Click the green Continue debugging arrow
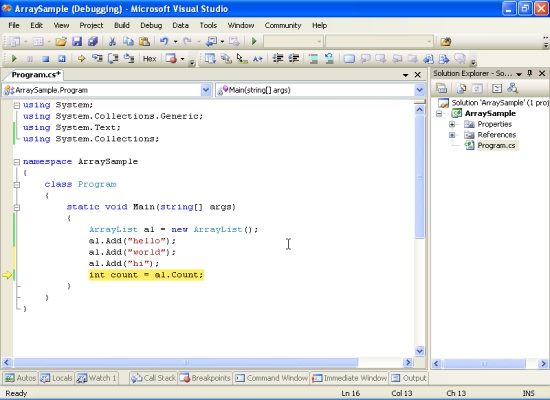The width and height of the screenshot is (550, 400). click(14, 59)
